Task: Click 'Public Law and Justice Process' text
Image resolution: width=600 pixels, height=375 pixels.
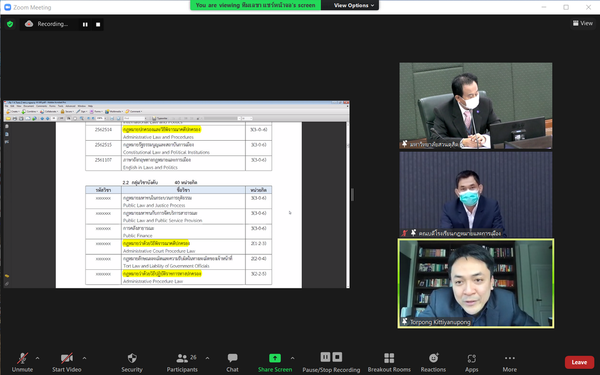Action: [154, 205]
